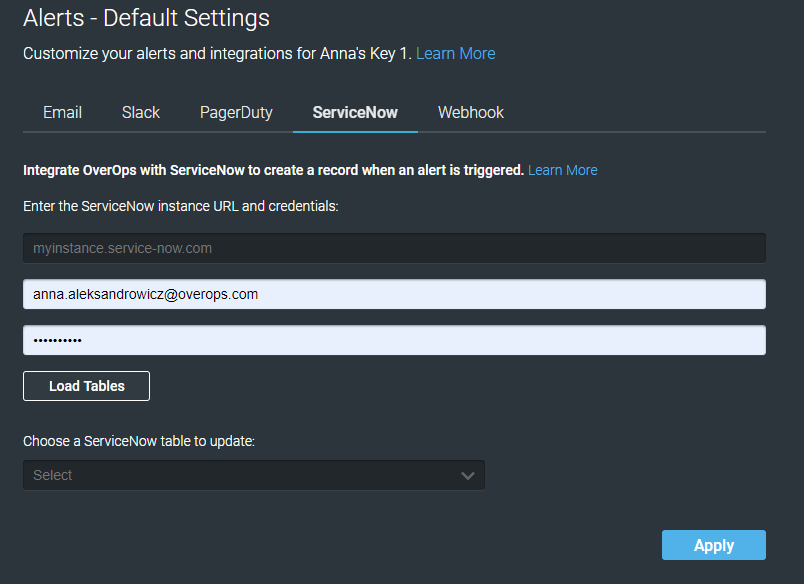
Task: Open the Slack tab
Action: tap(140, 112)
